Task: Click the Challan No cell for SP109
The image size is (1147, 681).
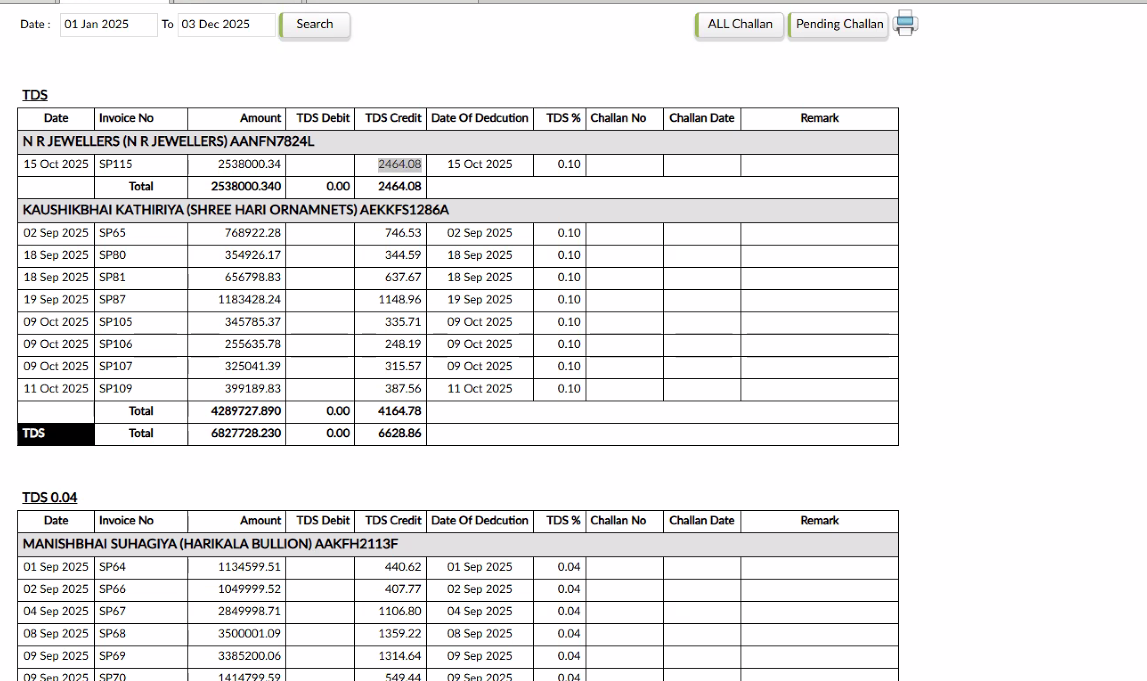Action: pyautogui.click(x=624, y=389)
